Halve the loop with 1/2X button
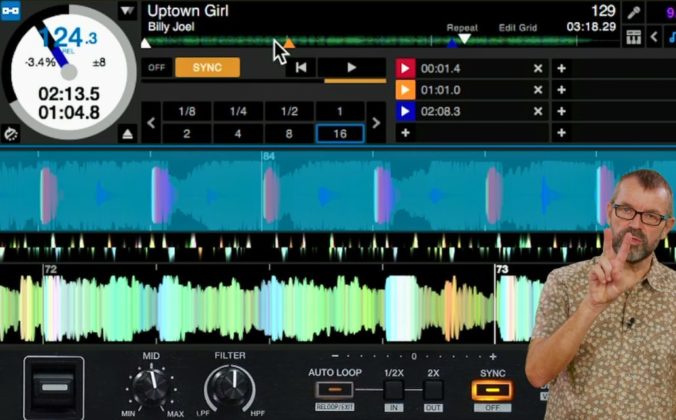 tap(394, 390)
